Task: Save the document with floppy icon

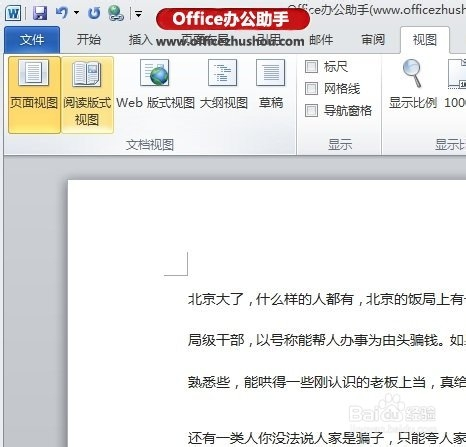Action: 40,13
